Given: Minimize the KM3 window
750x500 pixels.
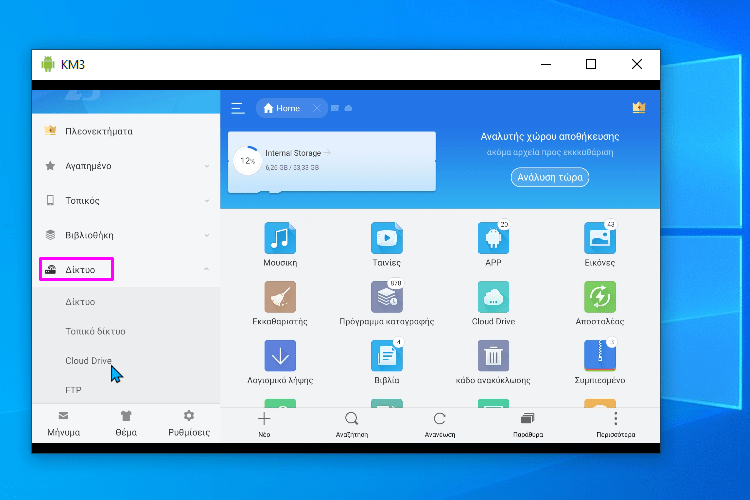Looking at the screenshot, I should coord(546,64).
